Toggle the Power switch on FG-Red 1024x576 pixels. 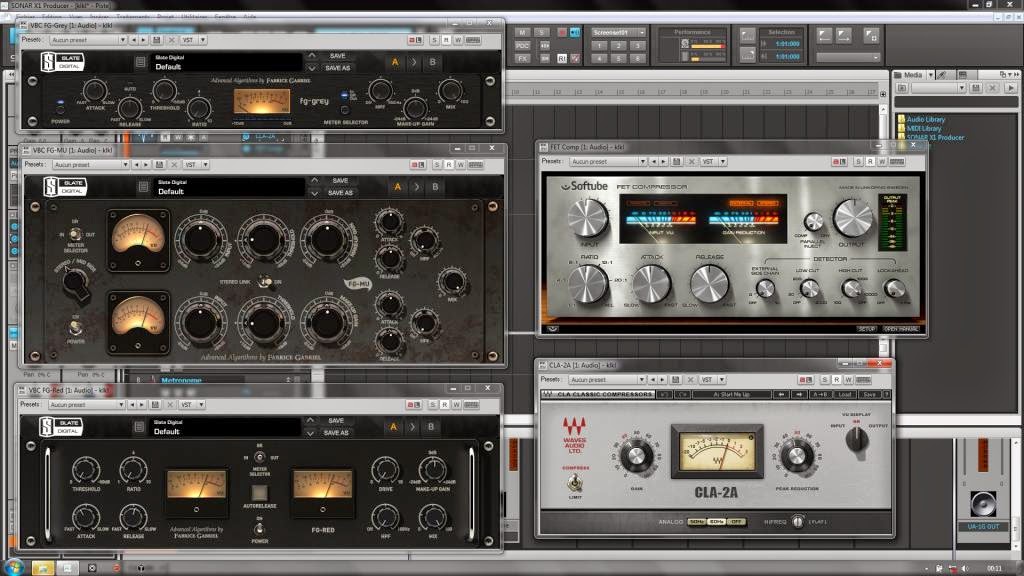tap(259, 529)
